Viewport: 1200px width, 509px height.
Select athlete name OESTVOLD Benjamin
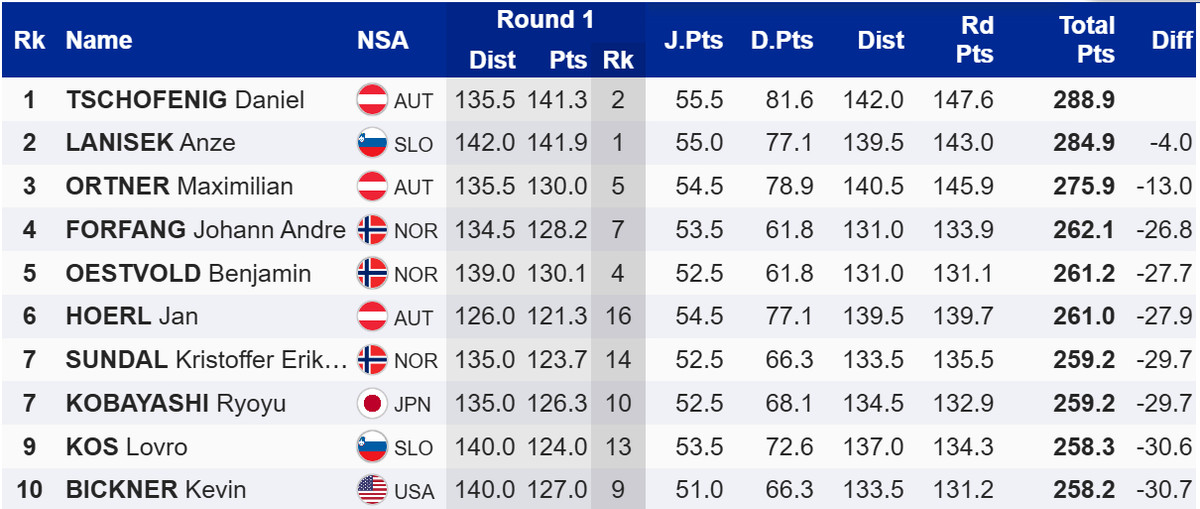tap(188, 274)
